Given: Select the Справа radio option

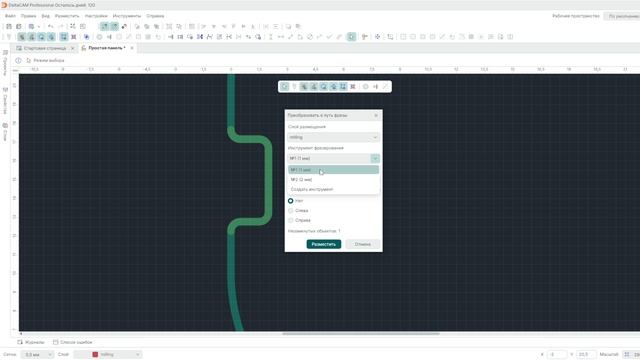Looking at the screenshot, I should (x=291, y=220).
